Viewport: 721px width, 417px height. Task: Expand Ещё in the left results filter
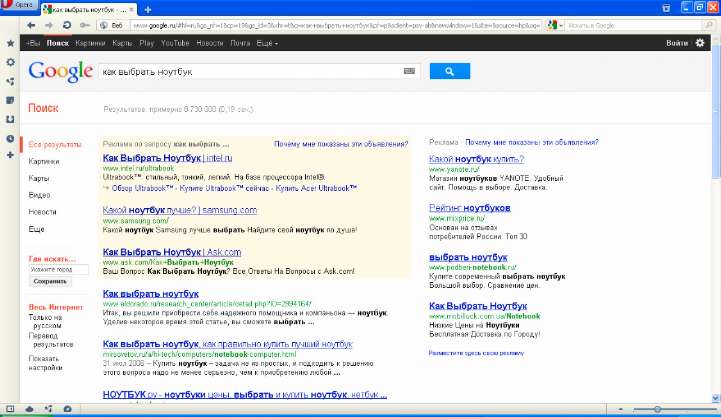(36, 229)
